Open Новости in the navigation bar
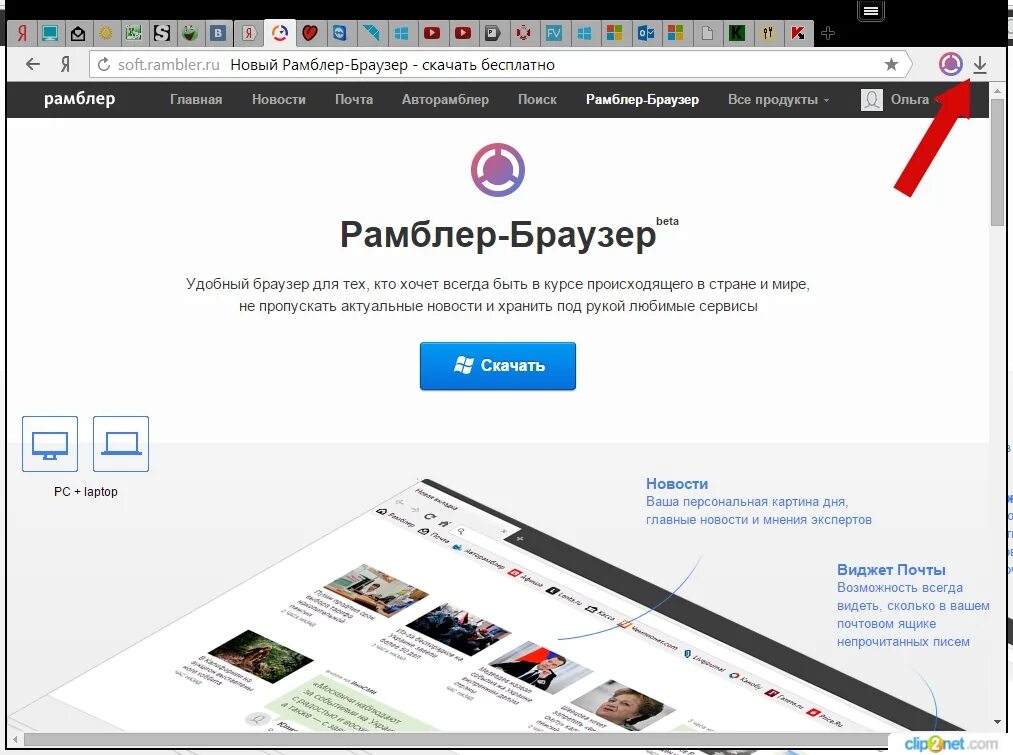This screenshot has height=755, width=1013. (278, 99)
